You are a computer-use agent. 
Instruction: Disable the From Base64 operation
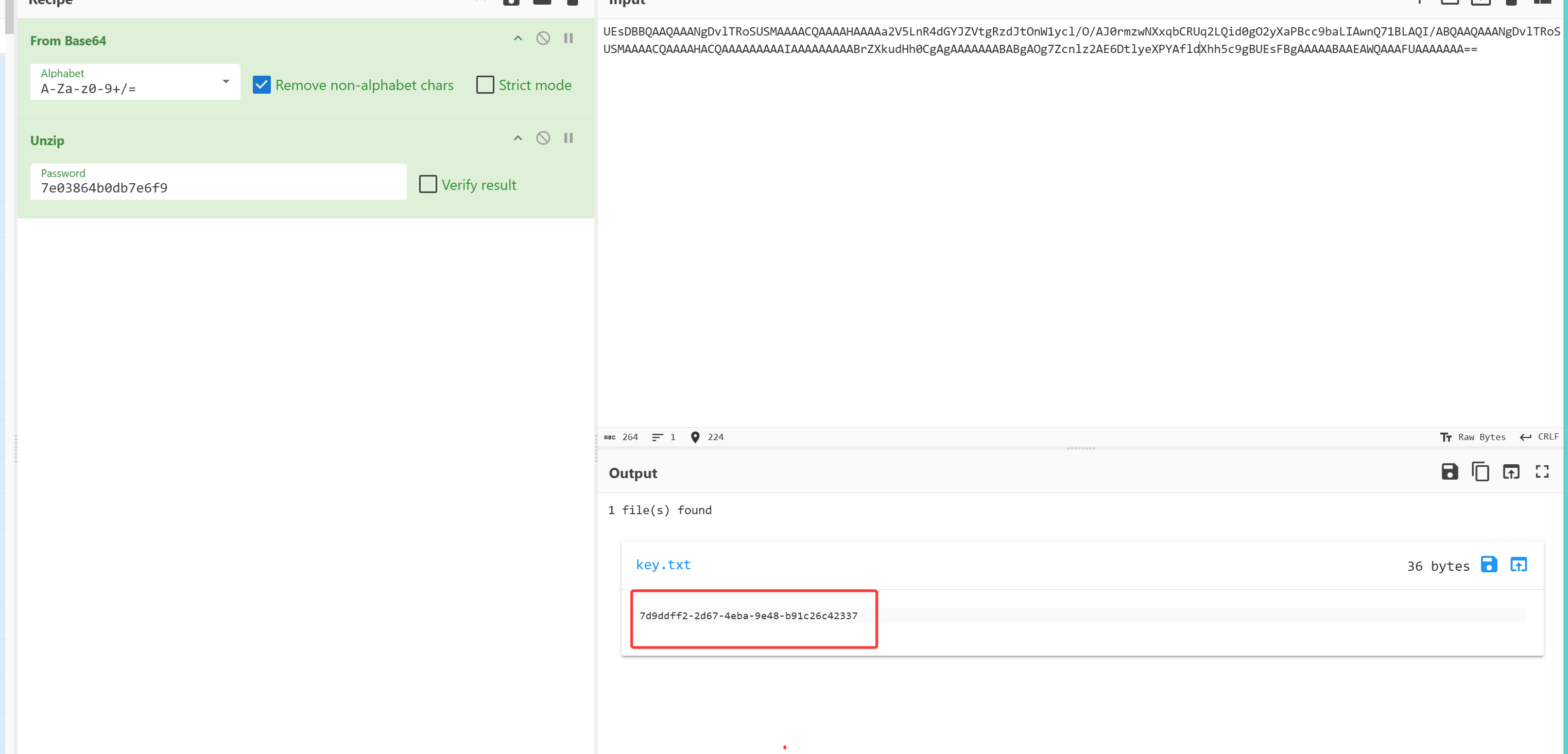543,38
